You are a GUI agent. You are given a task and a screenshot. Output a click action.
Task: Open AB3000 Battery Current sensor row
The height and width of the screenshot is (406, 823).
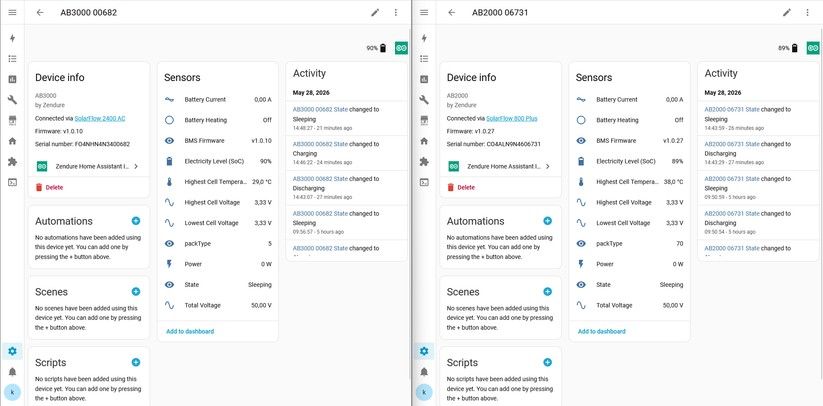(x=218, y=100)
